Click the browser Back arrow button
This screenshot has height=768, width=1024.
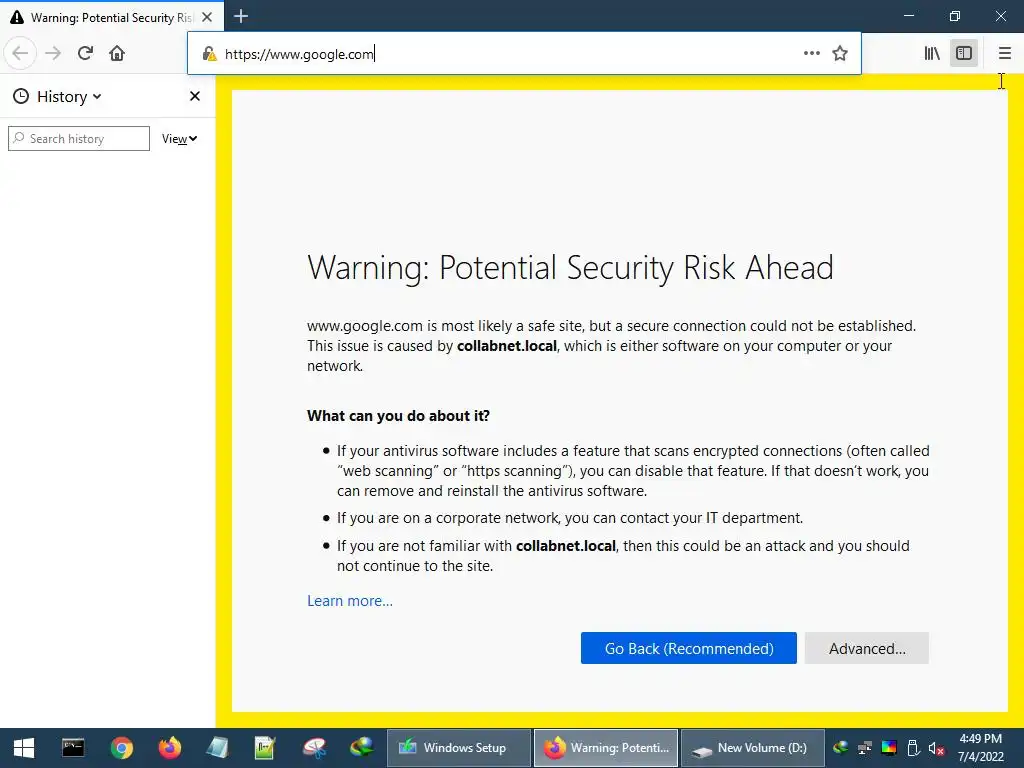coord(20,54)
